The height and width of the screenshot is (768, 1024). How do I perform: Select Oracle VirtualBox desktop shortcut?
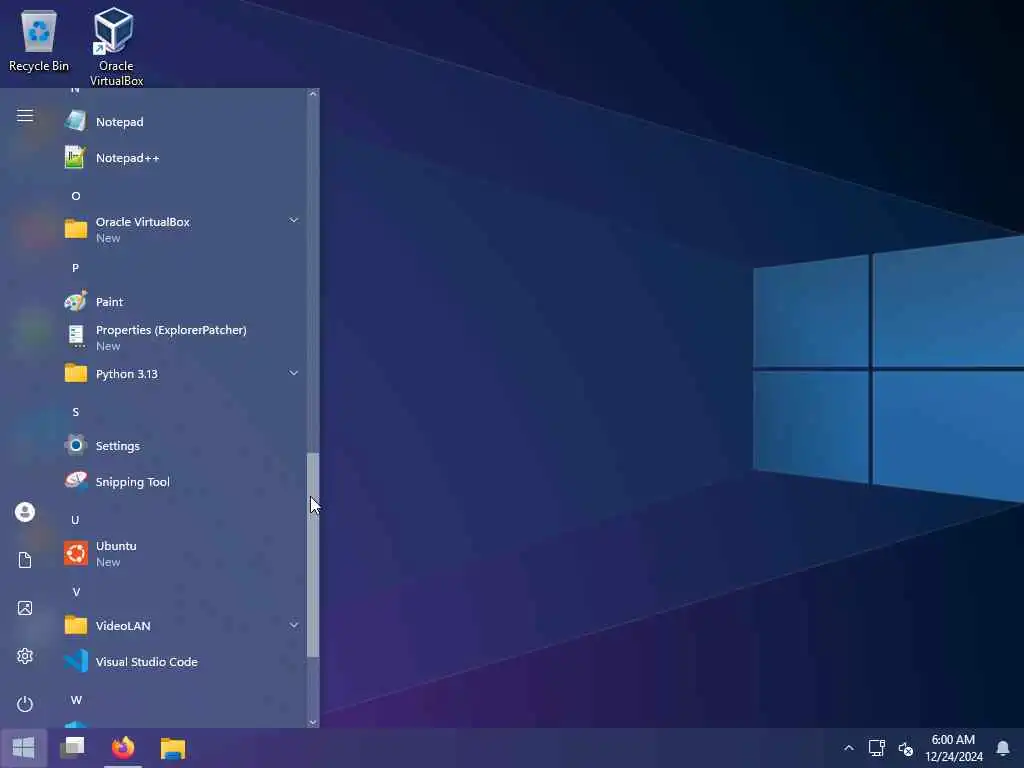pyautogui.click(x=116, y=46)
